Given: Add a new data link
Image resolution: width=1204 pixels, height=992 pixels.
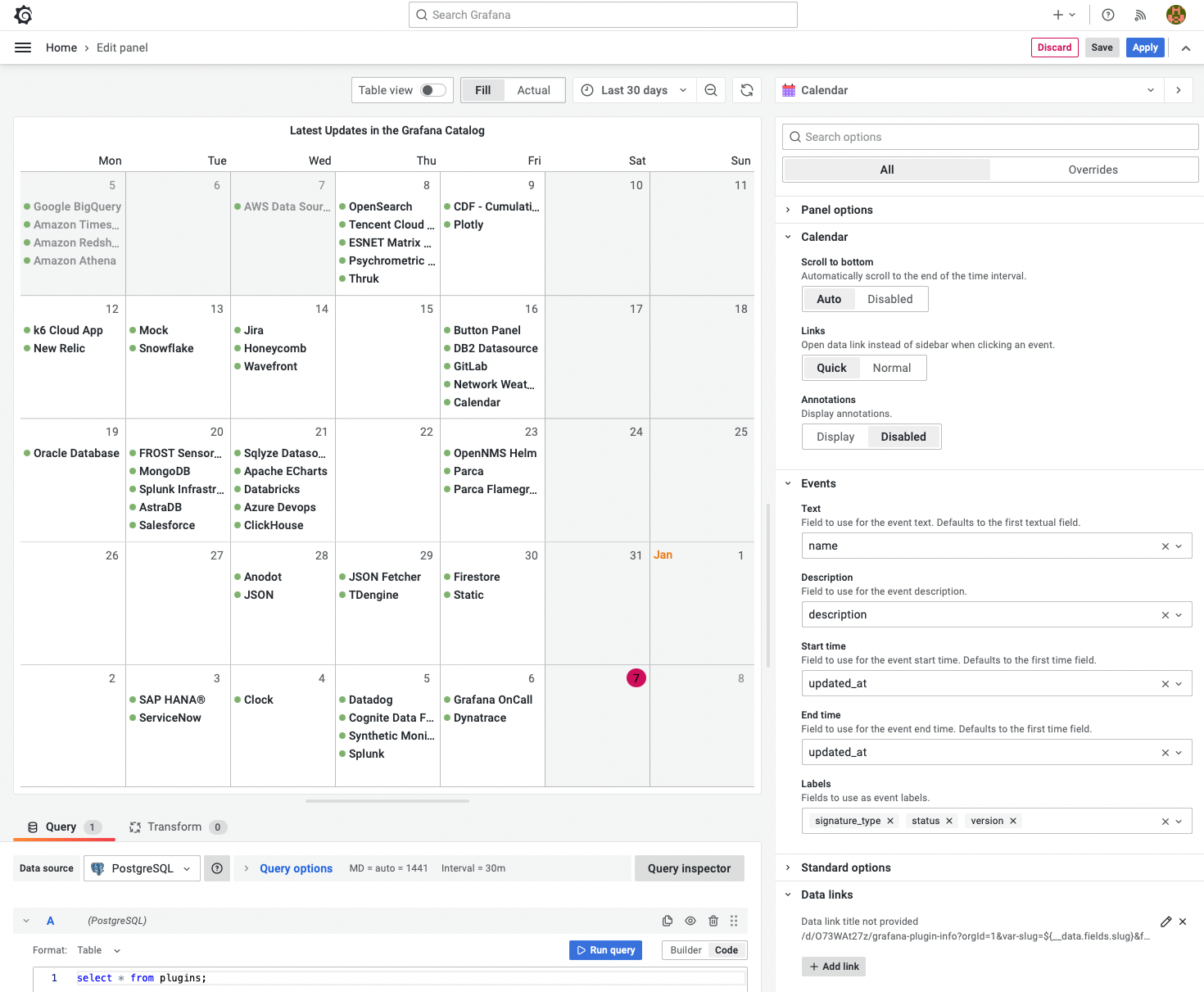Looking at the screenshot, I should click(x=834, y=967).
